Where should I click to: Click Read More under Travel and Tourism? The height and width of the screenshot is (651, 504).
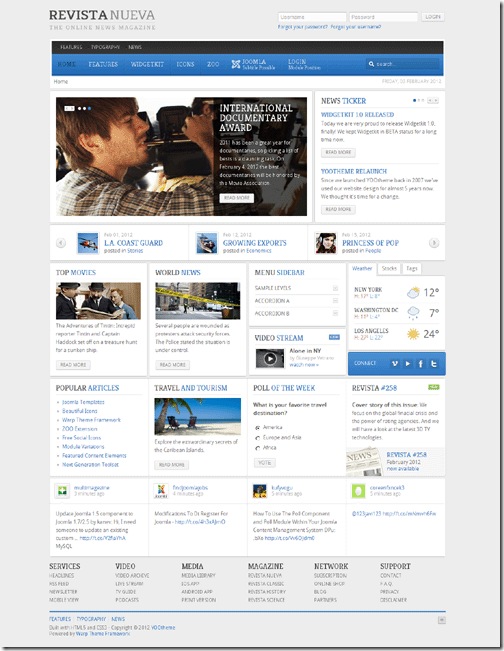pyautogui.click(x=171, y=465)
